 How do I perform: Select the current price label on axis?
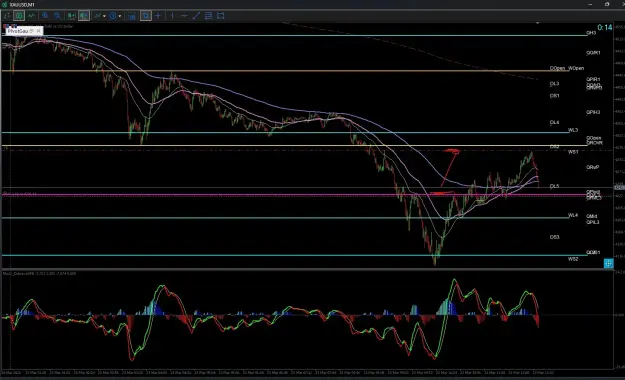pyautogui.click(x=619, y=187)
